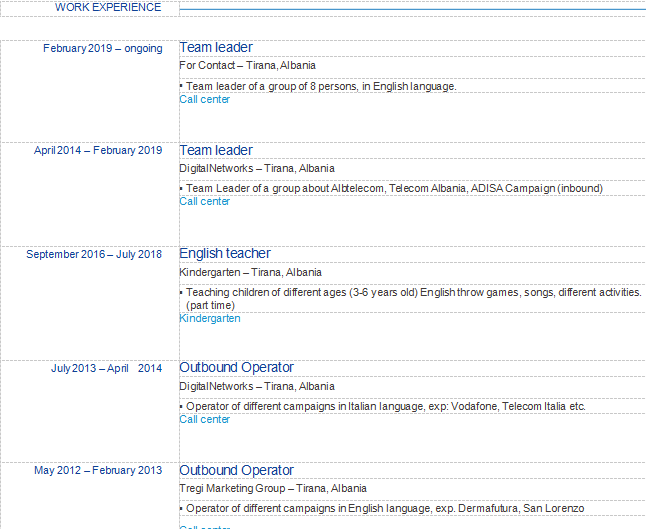Click the 8 persons team description
This screenshot has height=529, width=646.
(320, 87)
